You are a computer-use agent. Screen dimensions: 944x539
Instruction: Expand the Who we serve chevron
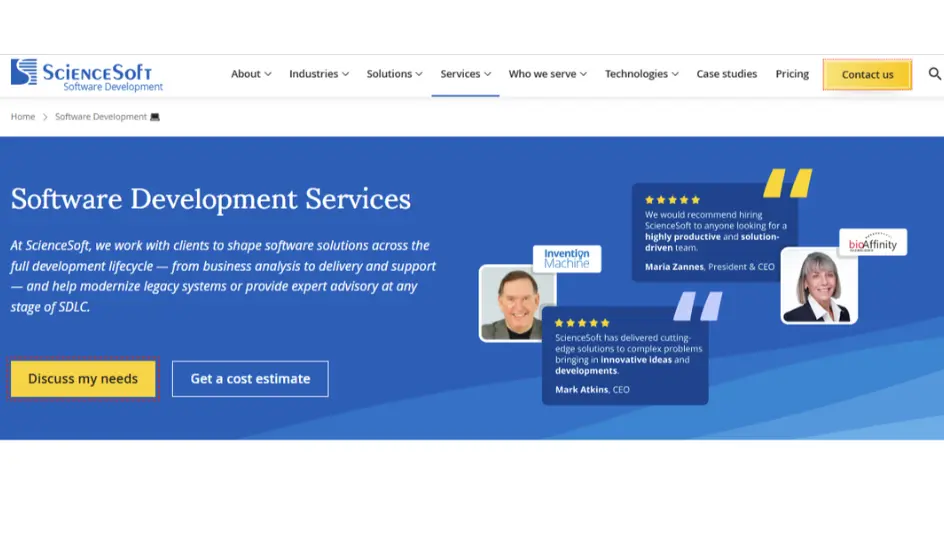coord(583,74)
